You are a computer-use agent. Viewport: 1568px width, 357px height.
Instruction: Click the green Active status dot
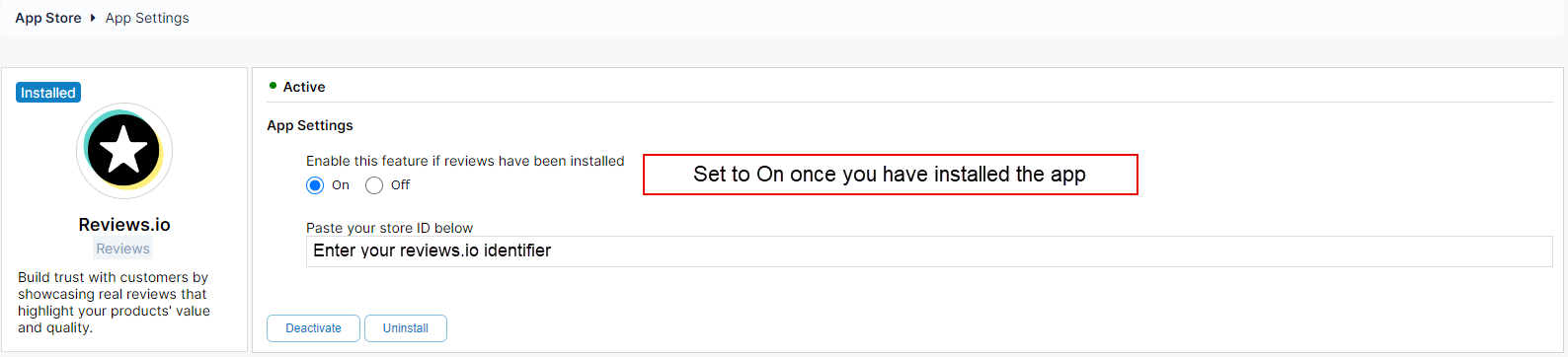click(273, 86)
